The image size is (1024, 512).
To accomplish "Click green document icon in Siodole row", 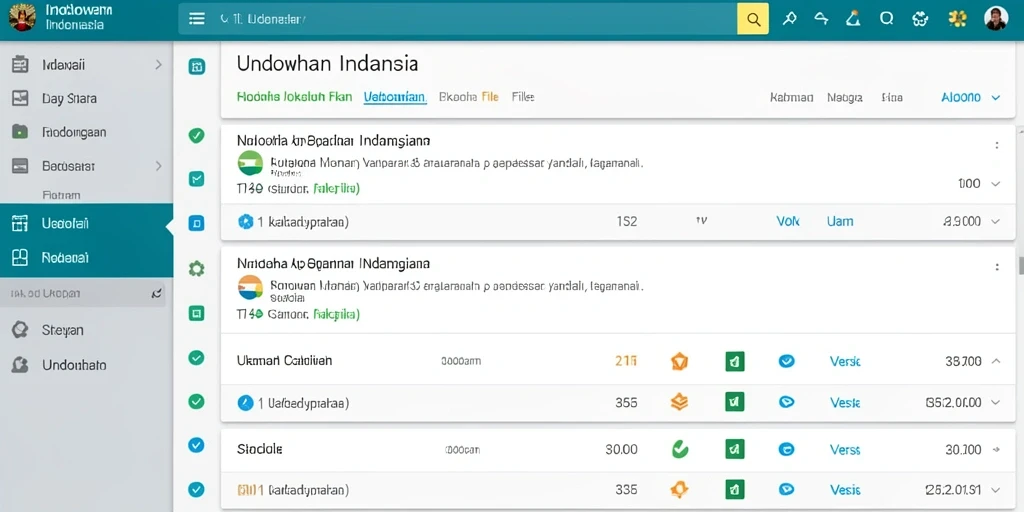I will [735, 449].
